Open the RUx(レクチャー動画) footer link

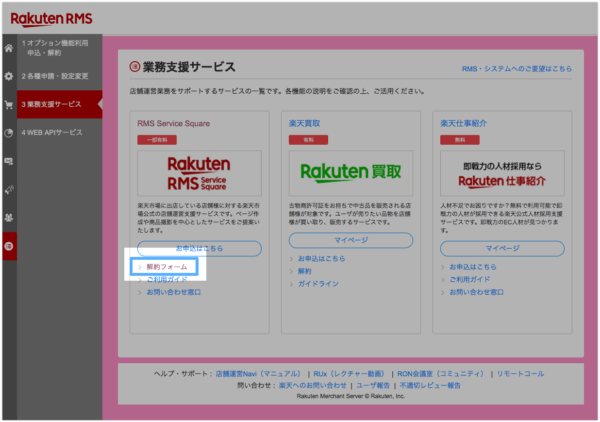click(x=349, y=373)
